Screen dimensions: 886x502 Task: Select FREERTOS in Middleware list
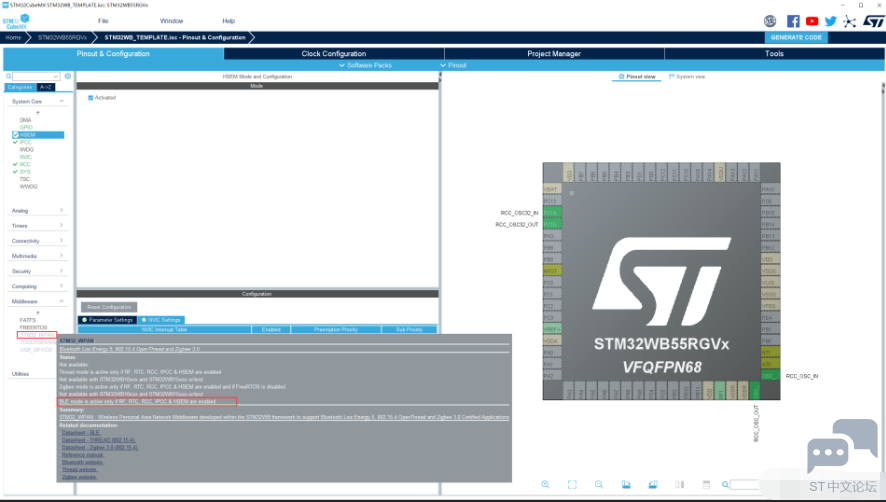pyautogui.click(x=33, y=327)
